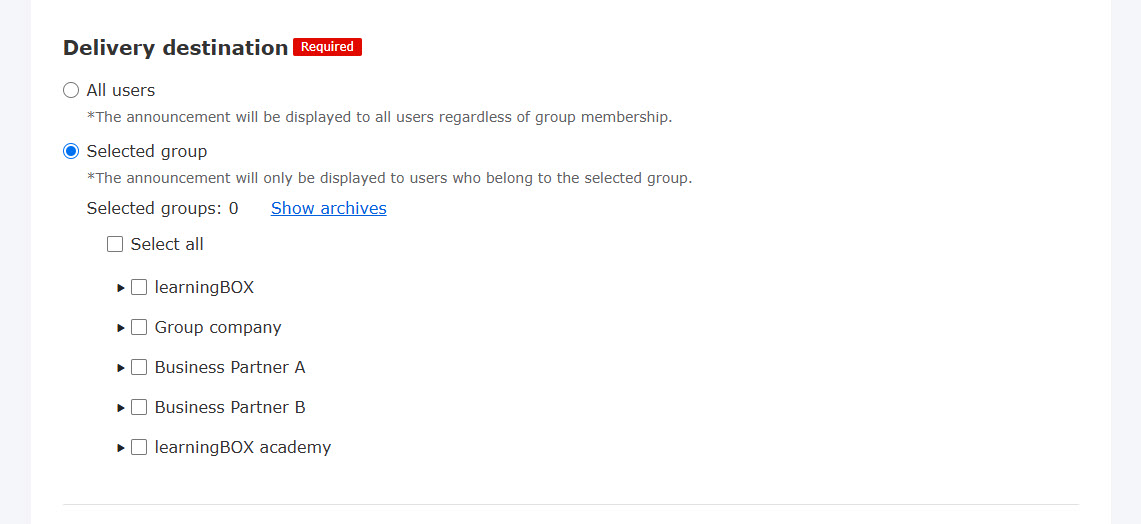The height and width of the screenshot is (524, 1141).
Task: Click the red Required badge
Action: [327, 47]
